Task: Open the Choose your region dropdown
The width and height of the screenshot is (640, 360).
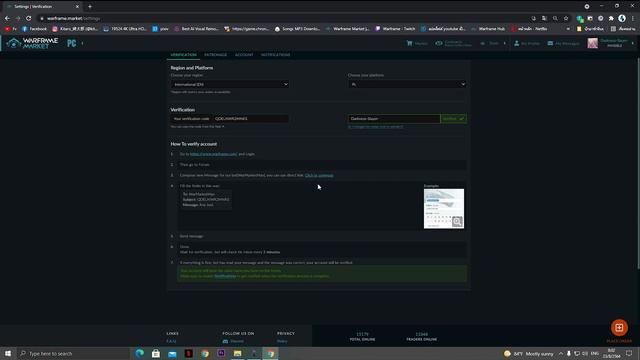Action: pos(230,84)
